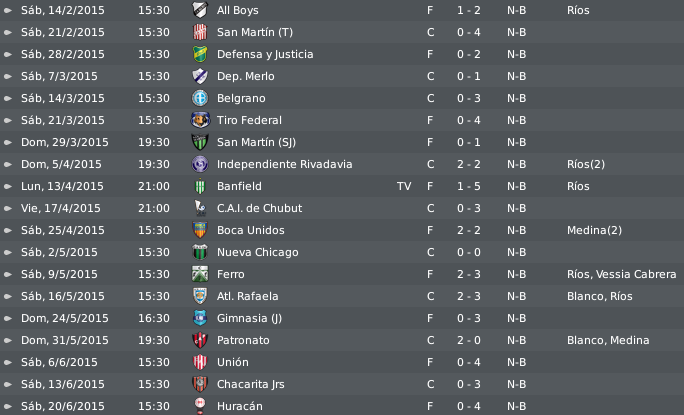The width and height of the screenshot is (684, 415).
Task: Open the 1 - 5 result against Banfield
Action: point(469,186)
